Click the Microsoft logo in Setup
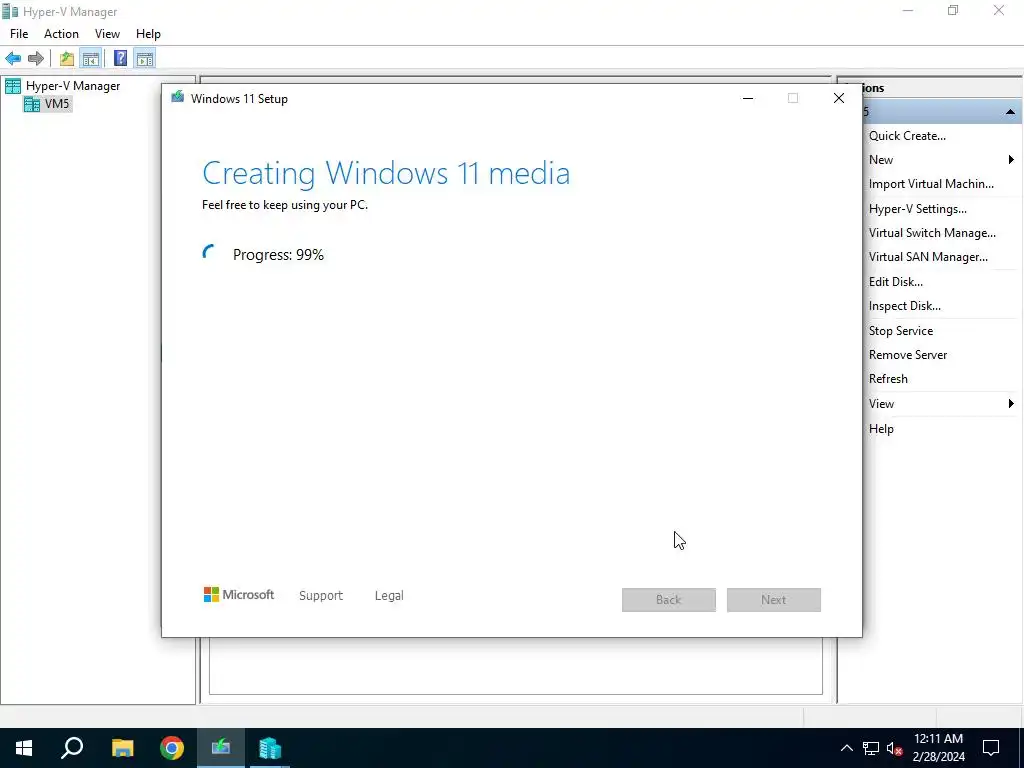Image resolution: width=1024 pixels, height=768 pixels. tap(239, 595)
